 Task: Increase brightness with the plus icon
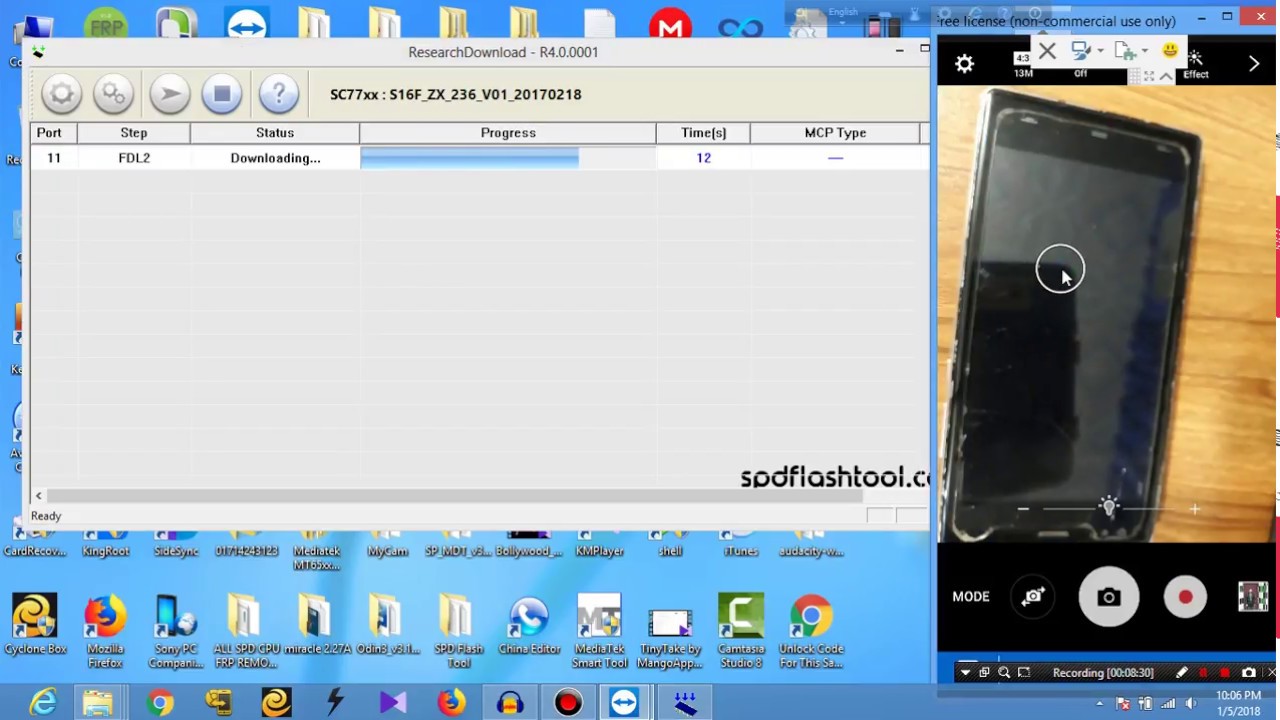[1194, 510]
